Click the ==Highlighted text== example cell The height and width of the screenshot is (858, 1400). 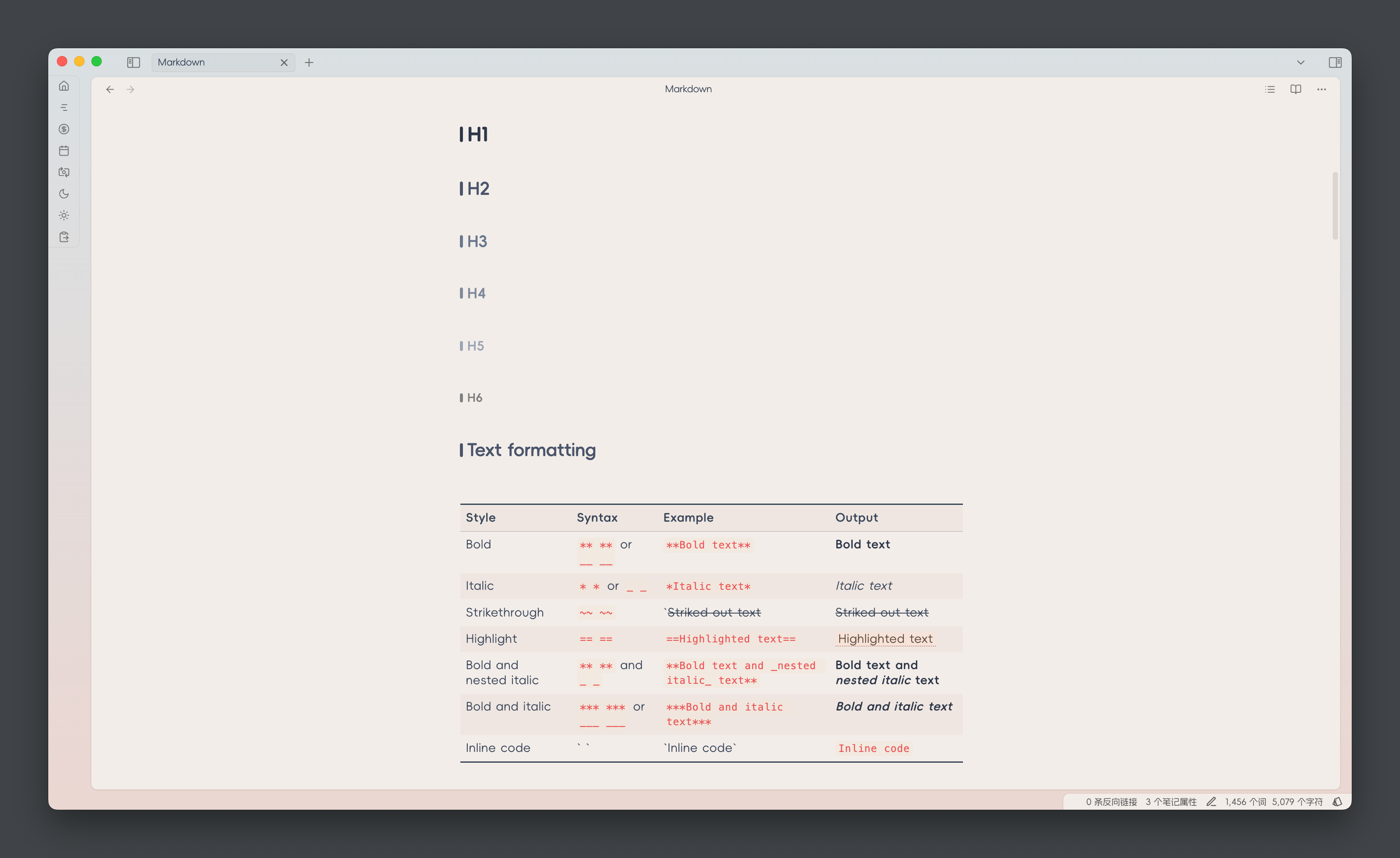731,639
